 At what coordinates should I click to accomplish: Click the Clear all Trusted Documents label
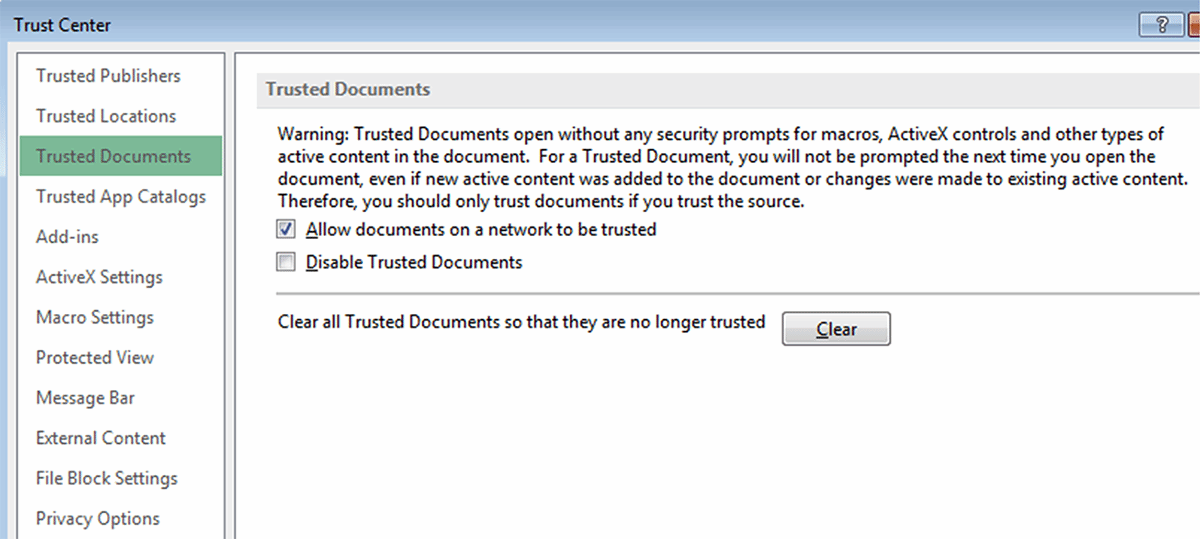521,322
